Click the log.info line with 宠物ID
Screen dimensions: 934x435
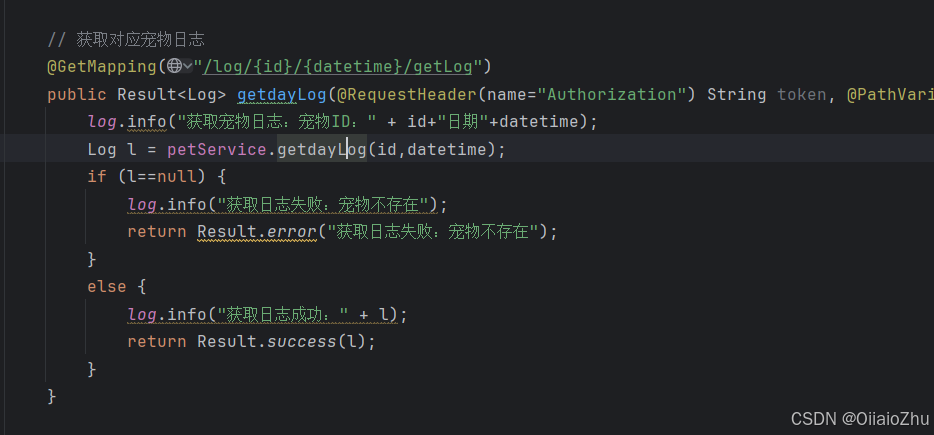(343, 122)
